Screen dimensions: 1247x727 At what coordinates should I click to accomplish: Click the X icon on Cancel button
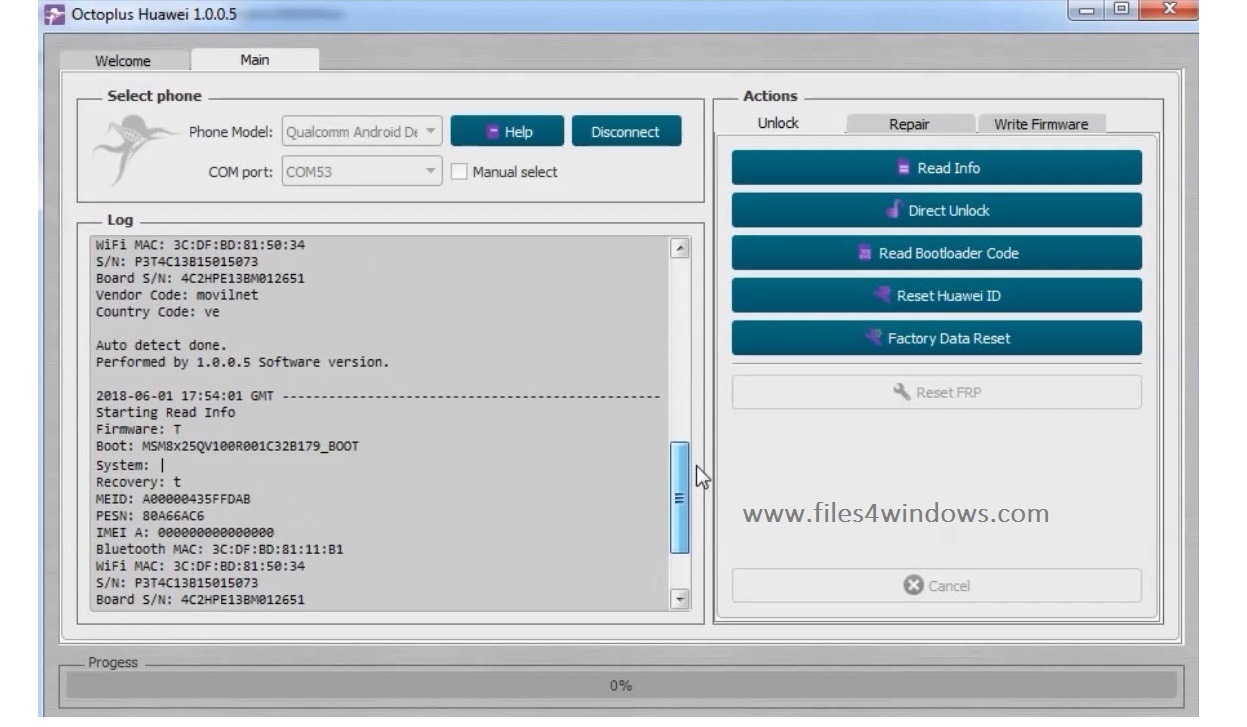pyautogui.click(x=913, y=586)
